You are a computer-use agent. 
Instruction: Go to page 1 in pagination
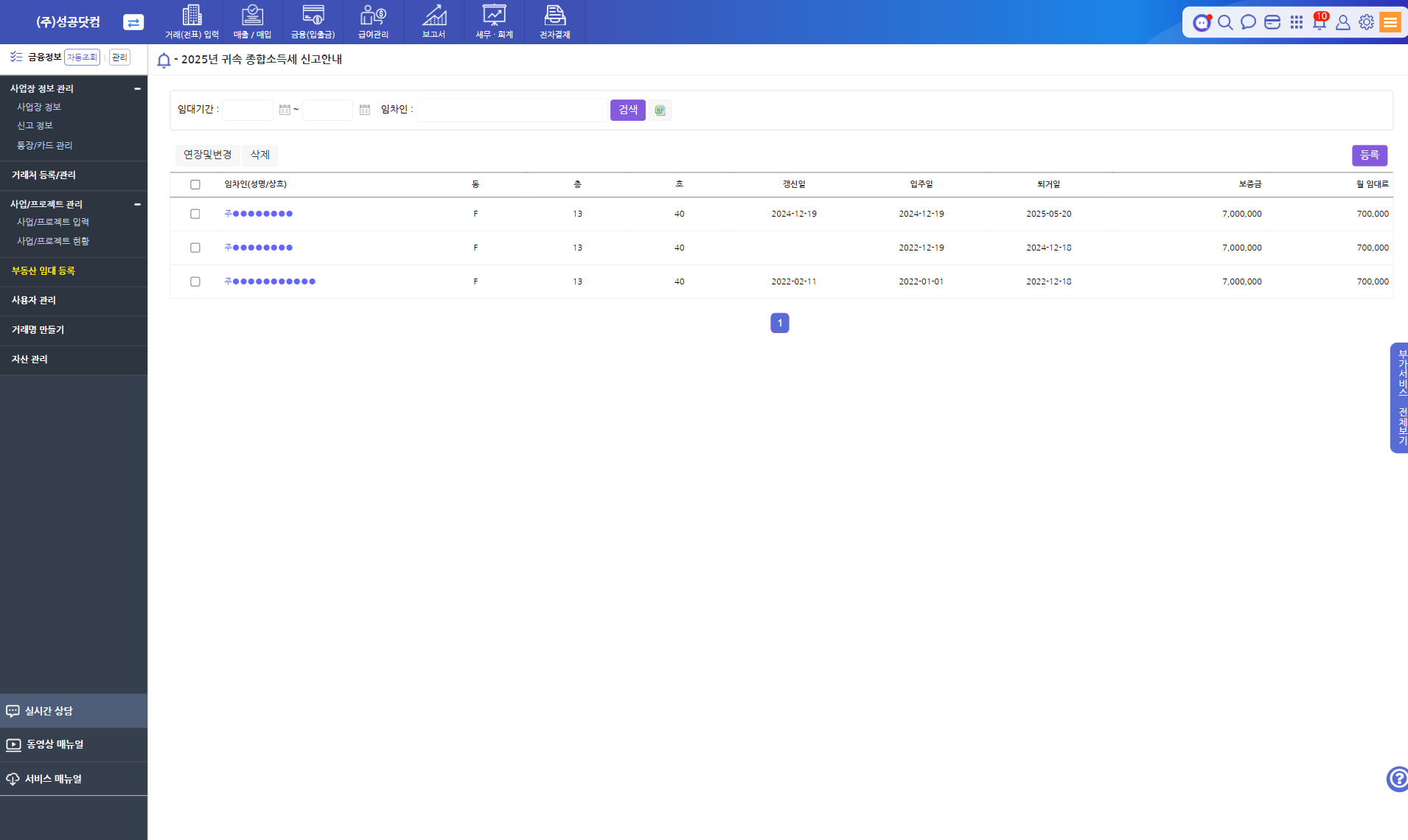click(780, 323)
